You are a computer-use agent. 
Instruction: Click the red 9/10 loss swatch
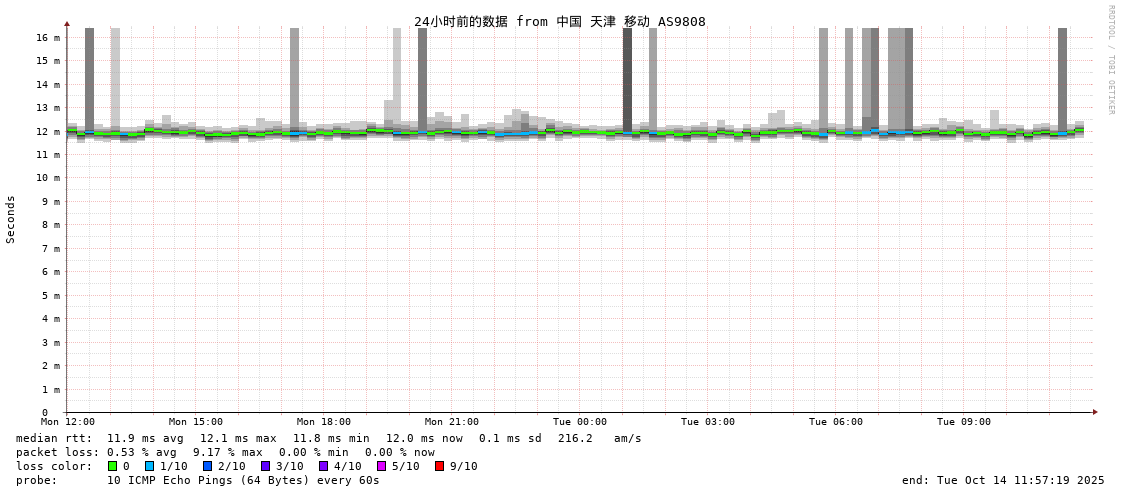point(439,466)
